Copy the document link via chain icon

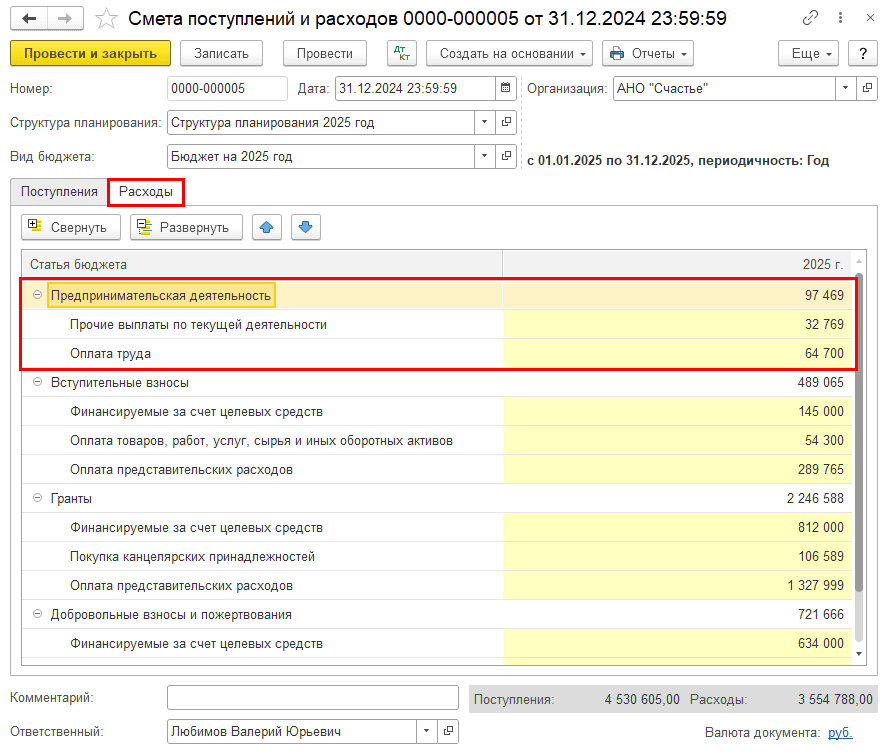809,19
